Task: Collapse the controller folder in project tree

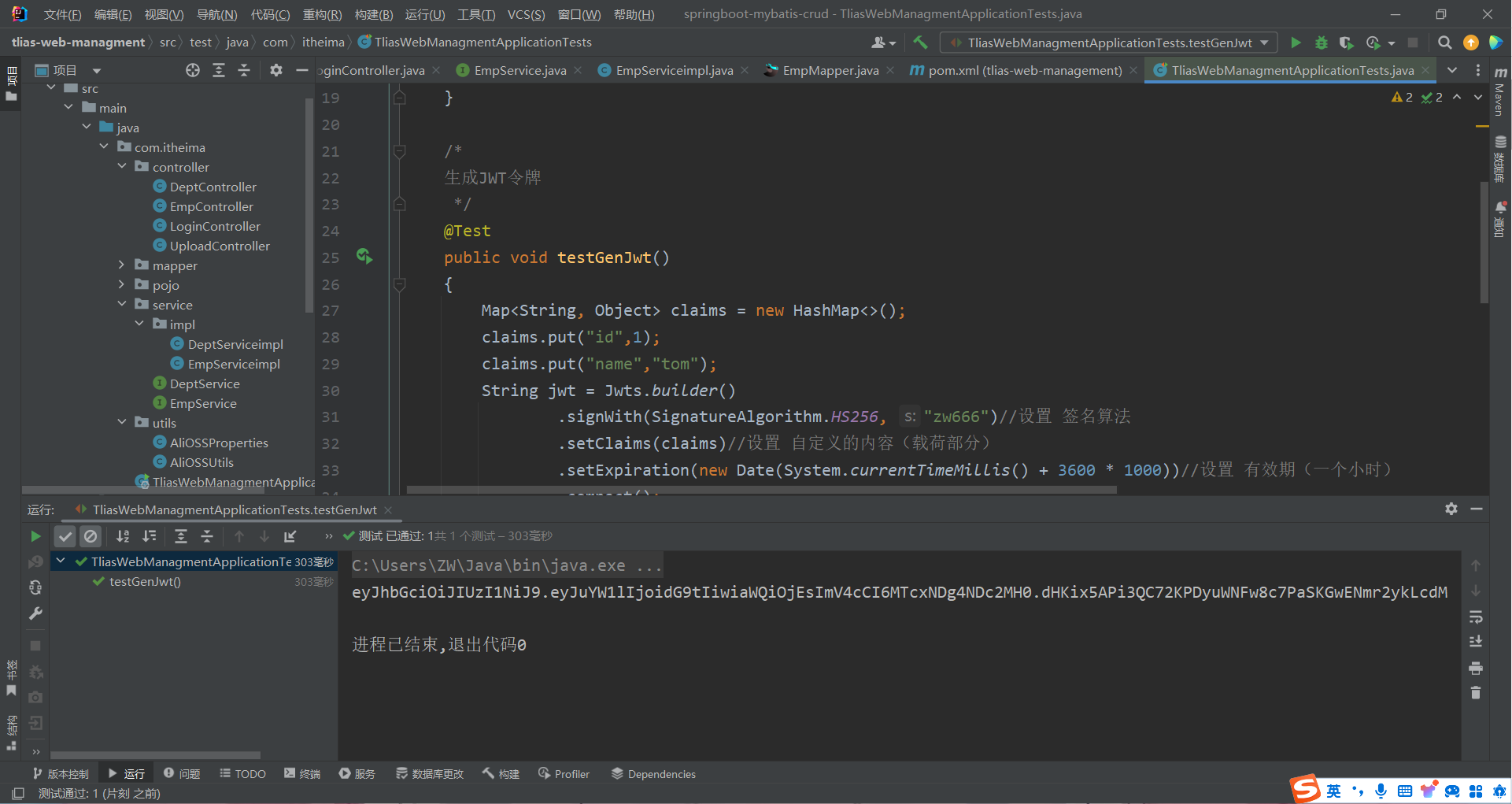Action: point(121,167)
